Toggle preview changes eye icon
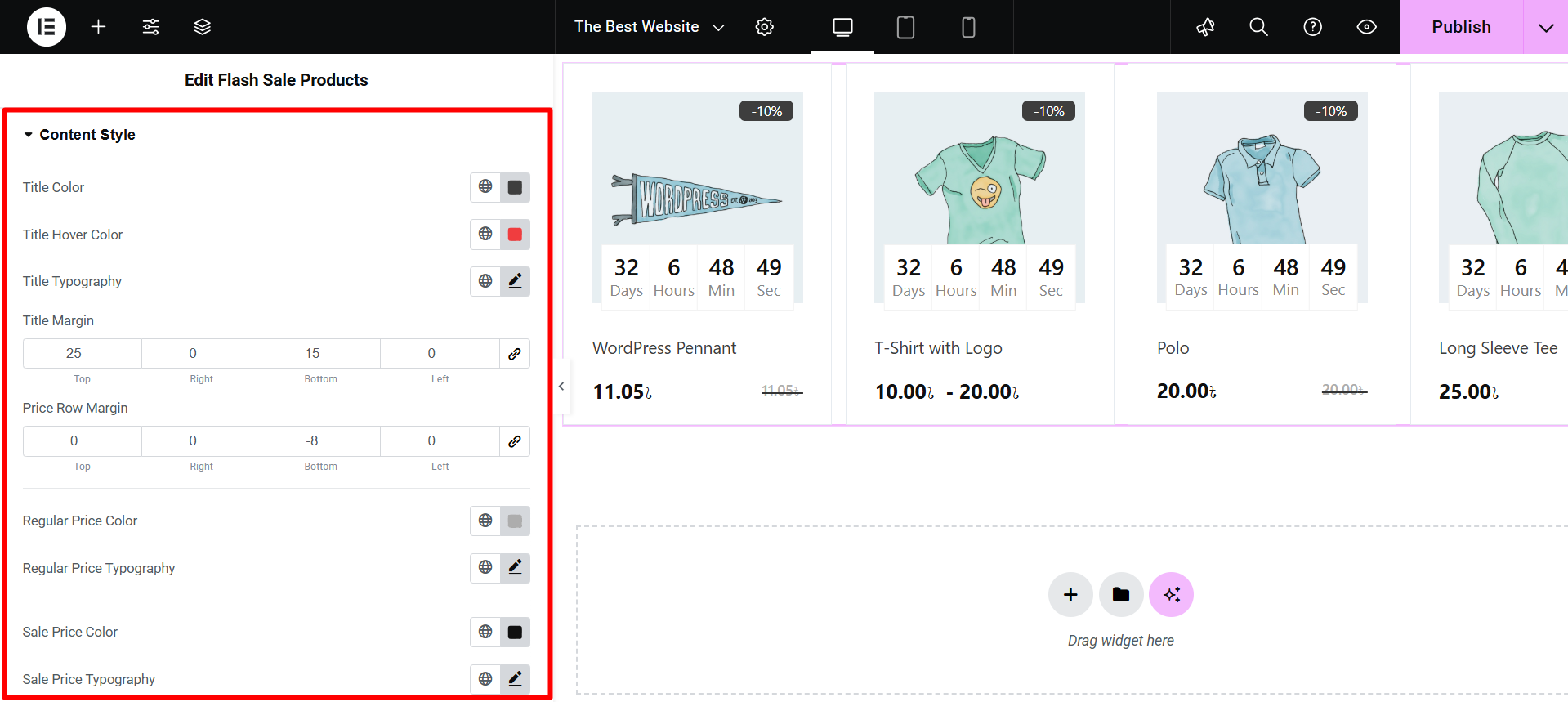1568x702 pixels. [x=1367, y=27]
